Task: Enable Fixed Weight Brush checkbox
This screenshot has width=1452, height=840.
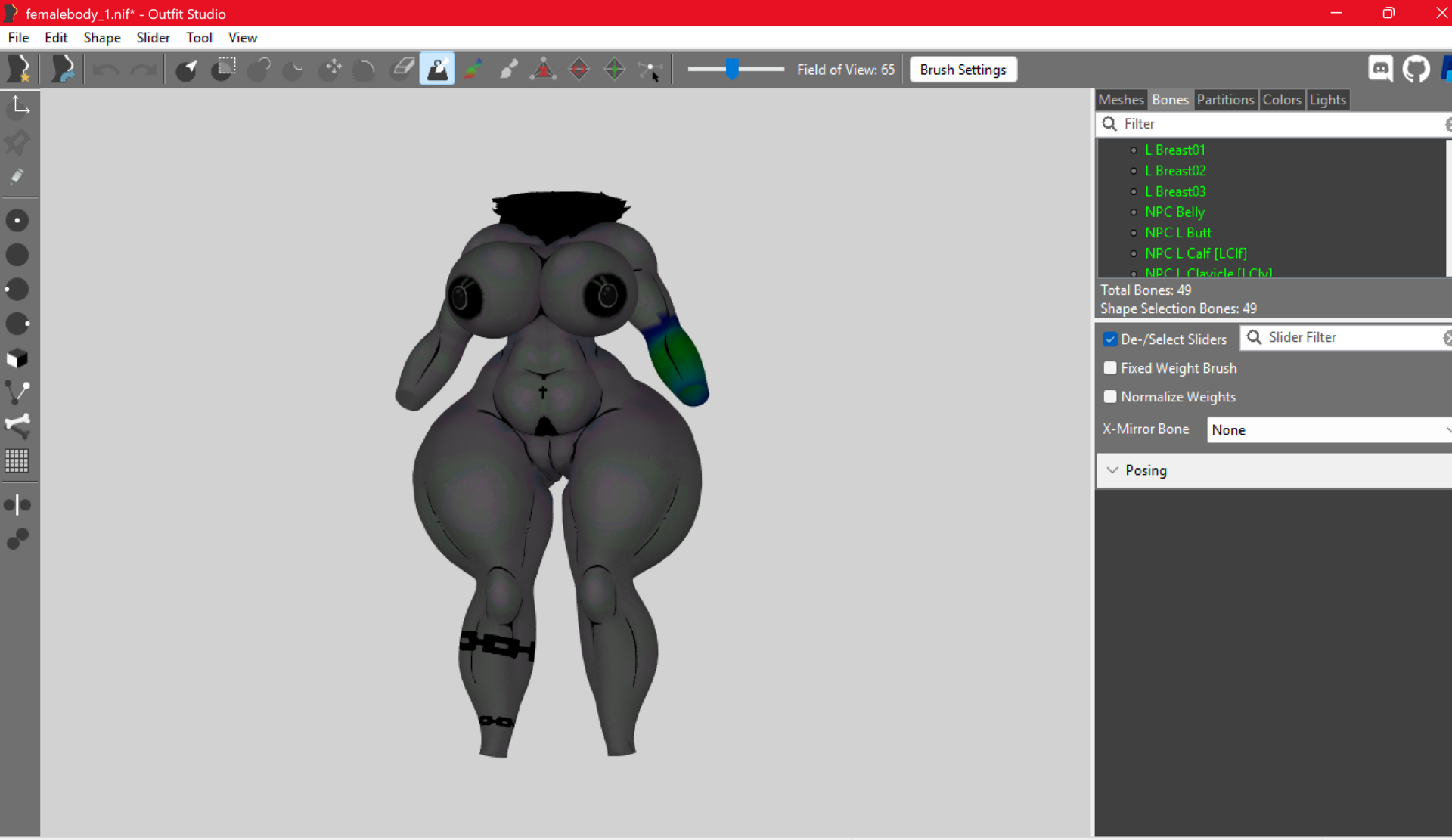Action: 1110,368
